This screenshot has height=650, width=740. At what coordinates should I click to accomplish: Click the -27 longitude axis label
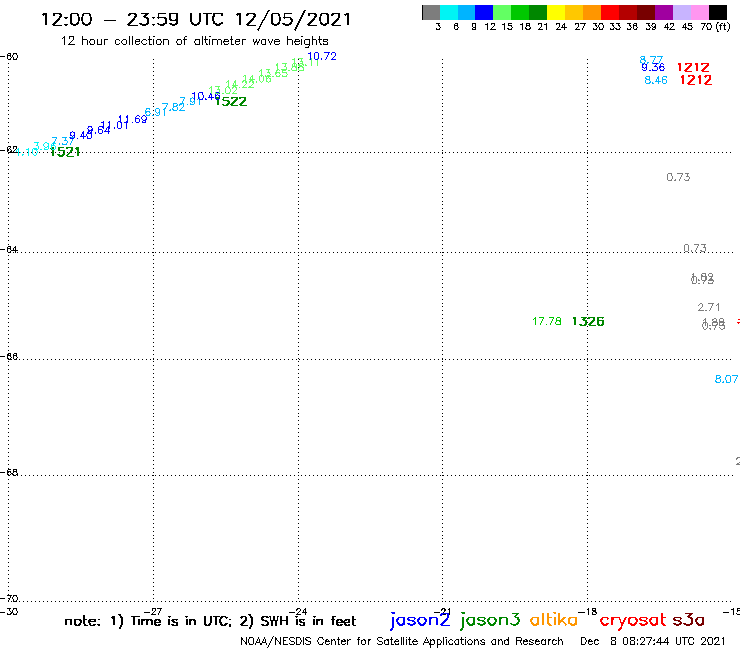click(x=152, y=612)
